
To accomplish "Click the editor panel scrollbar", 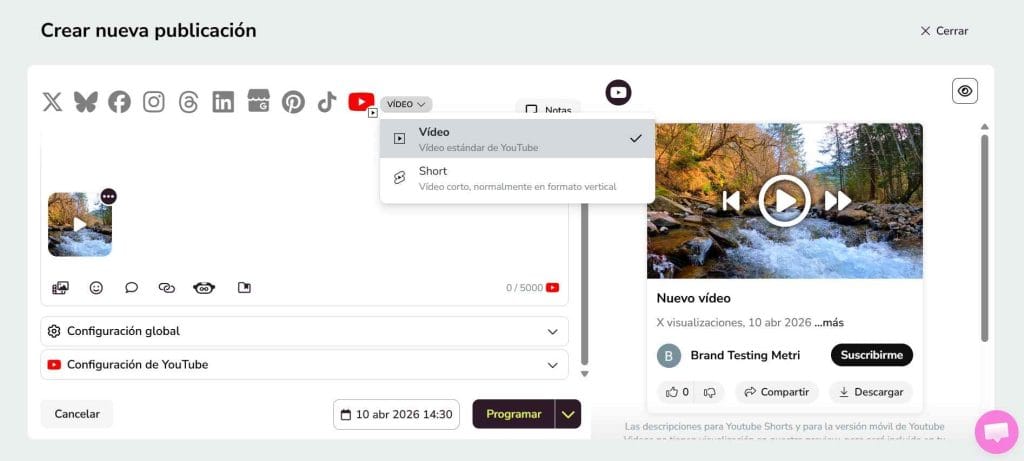I will [584, 284].
